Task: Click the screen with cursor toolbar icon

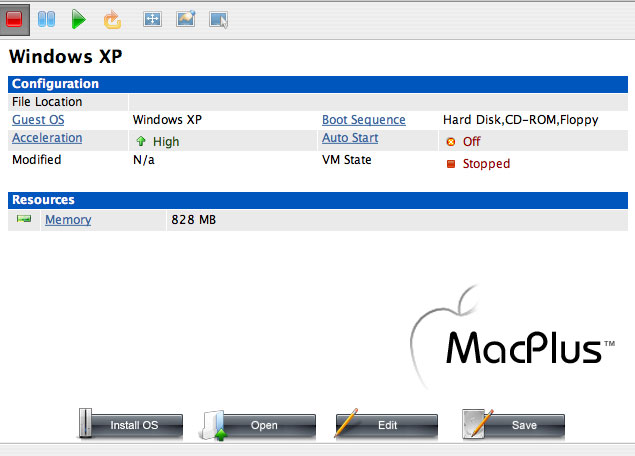Action: click(x=219, y=19)
